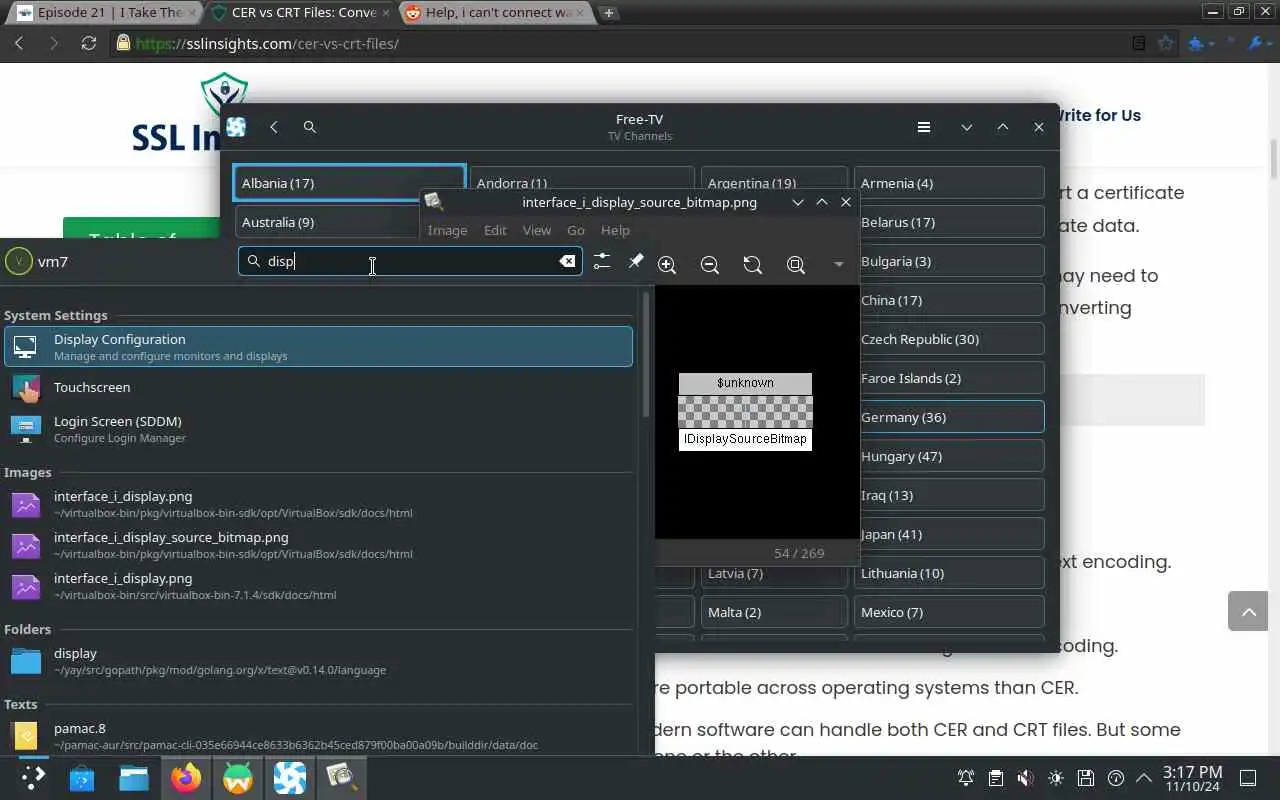This screenshot has height=800, width=1280.
Task: Click vm7 user avatar in launcher
Action: (18, 261)
